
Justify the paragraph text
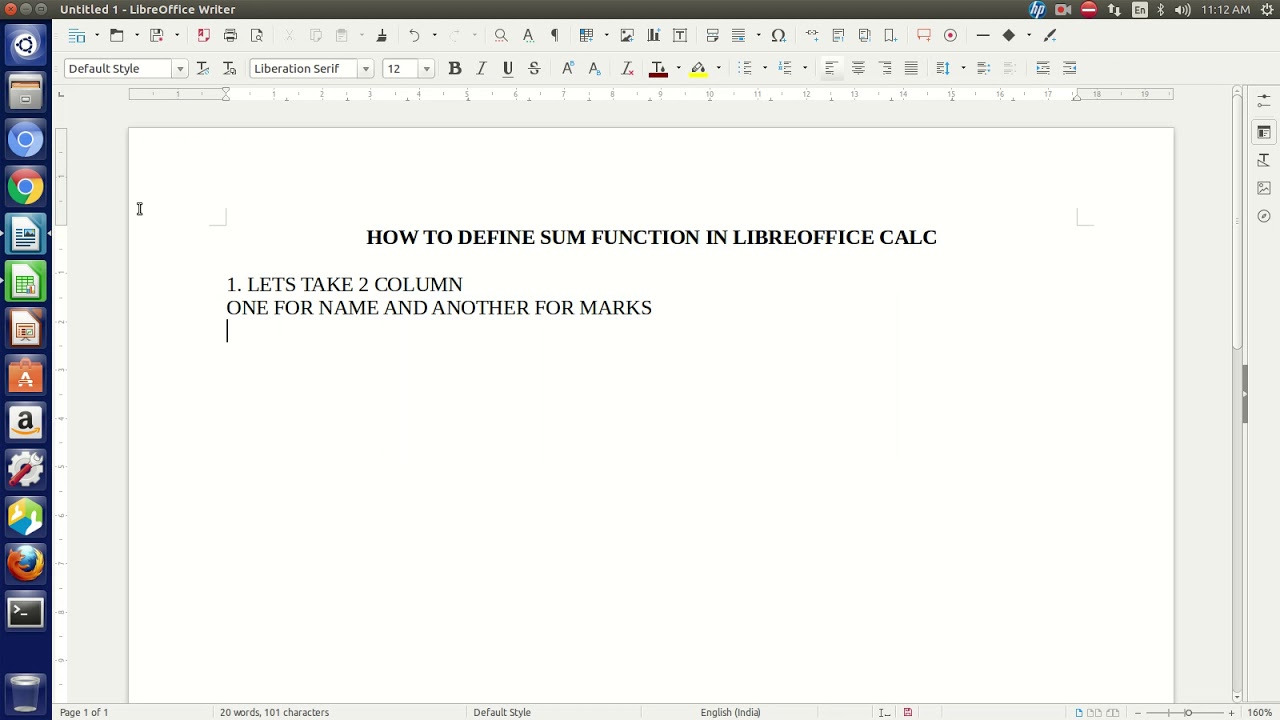[911, 68]
